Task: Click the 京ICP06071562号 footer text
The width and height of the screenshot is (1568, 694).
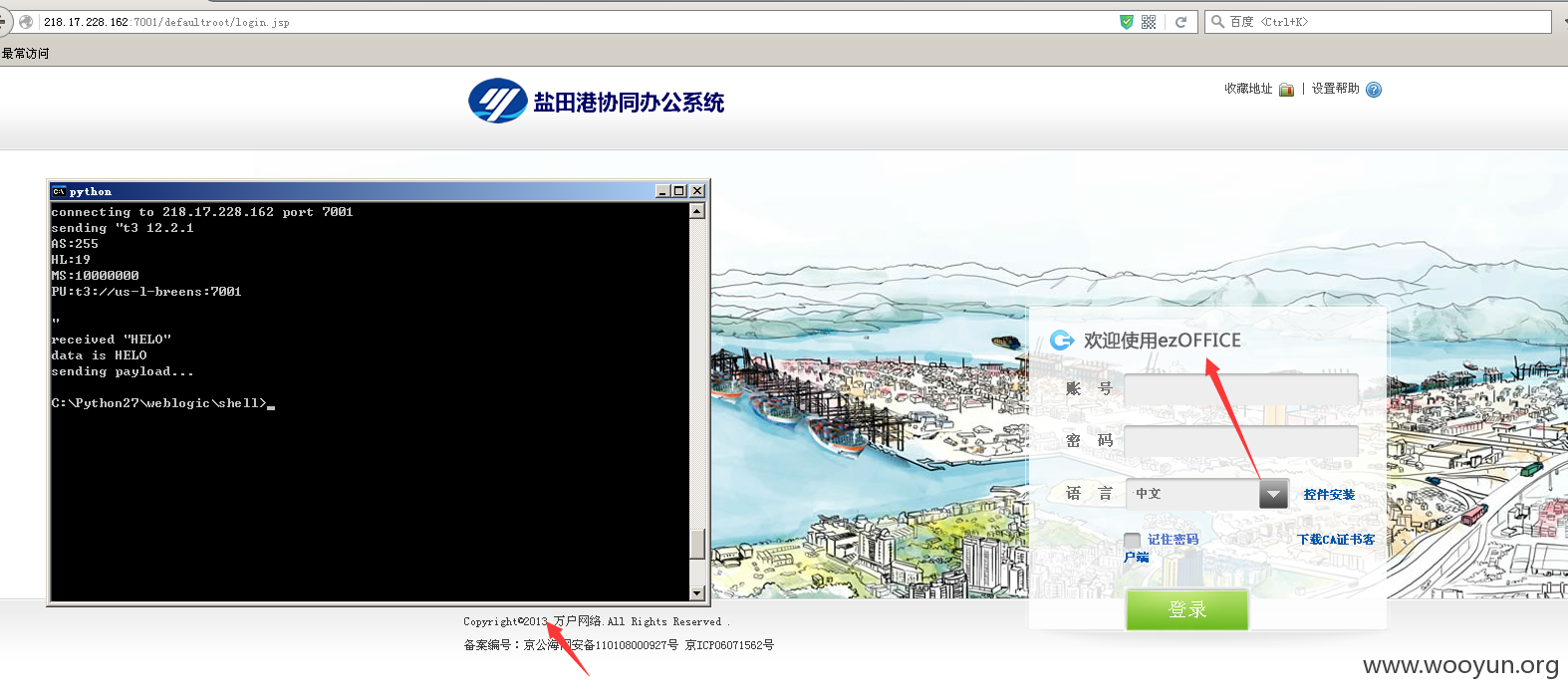Action: 729,645
